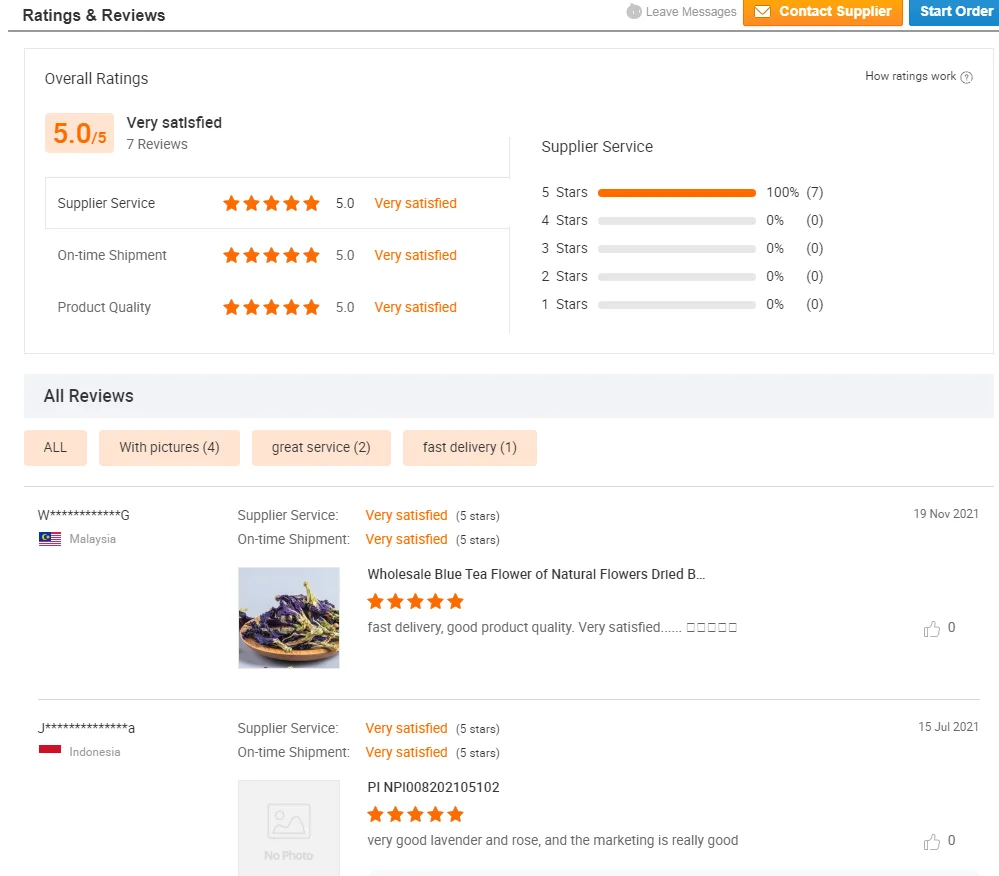Click the envelope icon on Contact Supplier

click(x=762, y=11)
